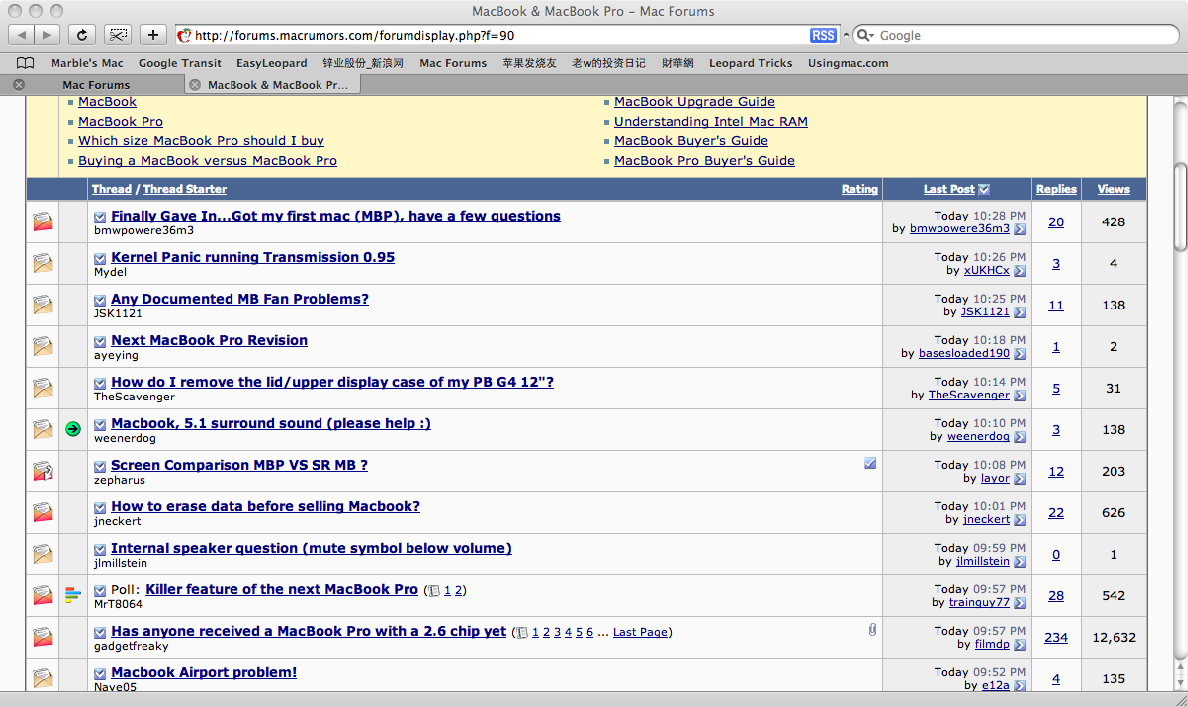This screenshot has width=1188, height=707.
Task: Click the Thread Starter header link
Action: [x=185, y=189]
